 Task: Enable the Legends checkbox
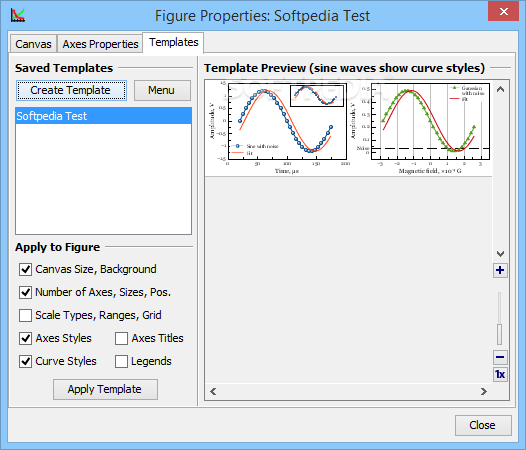click(x=121, y=361)
